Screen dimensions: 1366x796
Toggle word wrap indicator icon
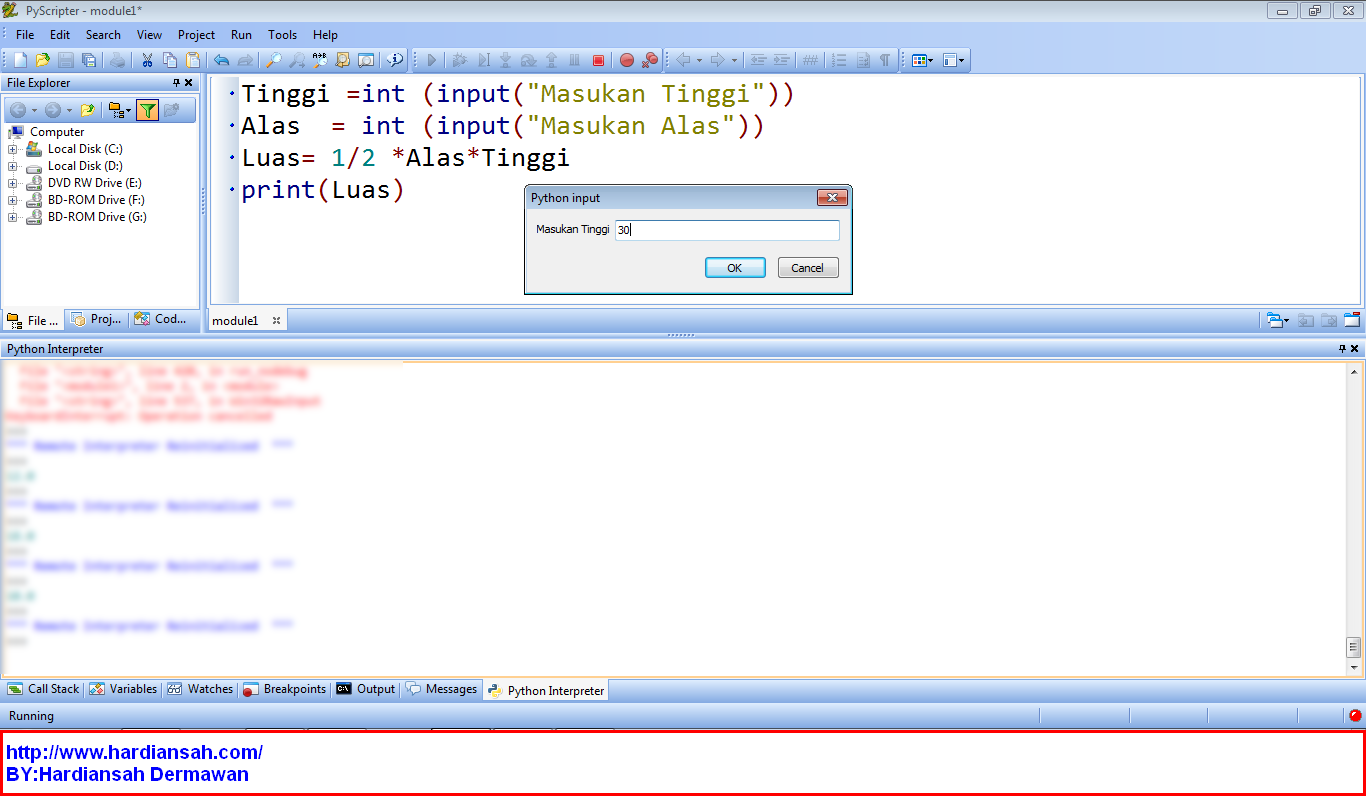coord(864,60)
